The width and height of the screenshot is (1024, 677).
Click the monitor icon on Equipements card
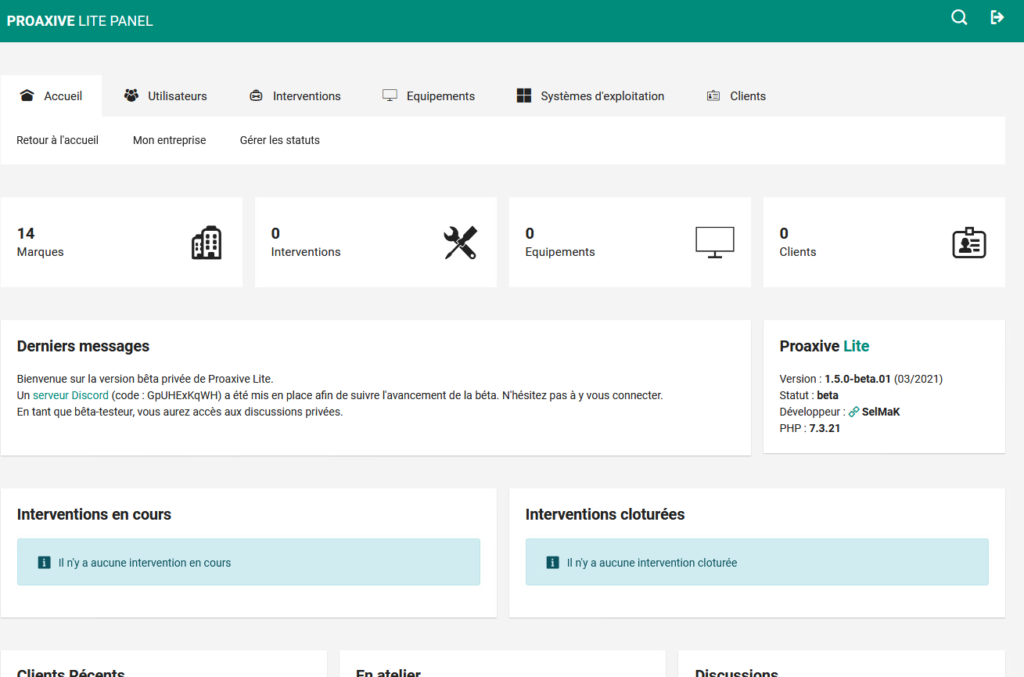(x=714, y=242)
